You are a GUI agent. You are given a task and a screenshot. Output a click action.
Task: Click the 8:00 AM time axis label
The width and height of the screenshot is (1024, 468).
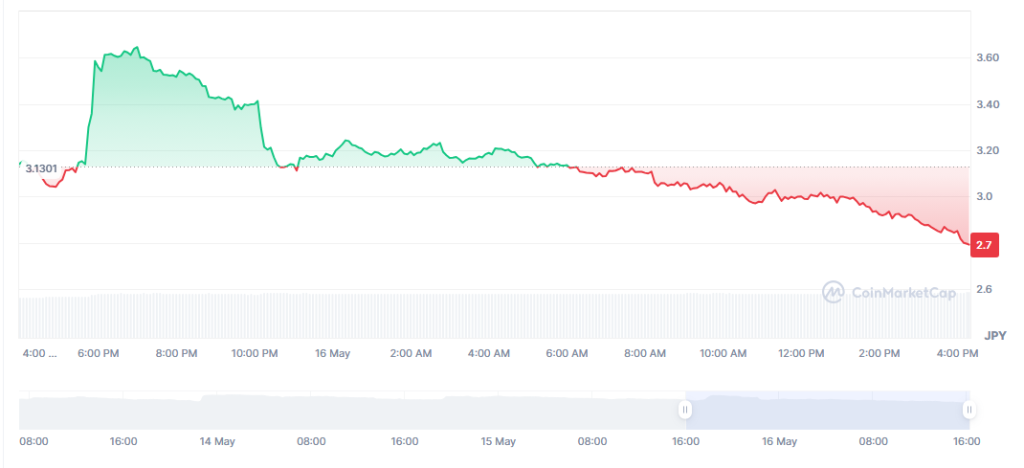click(x=645, y=354)
